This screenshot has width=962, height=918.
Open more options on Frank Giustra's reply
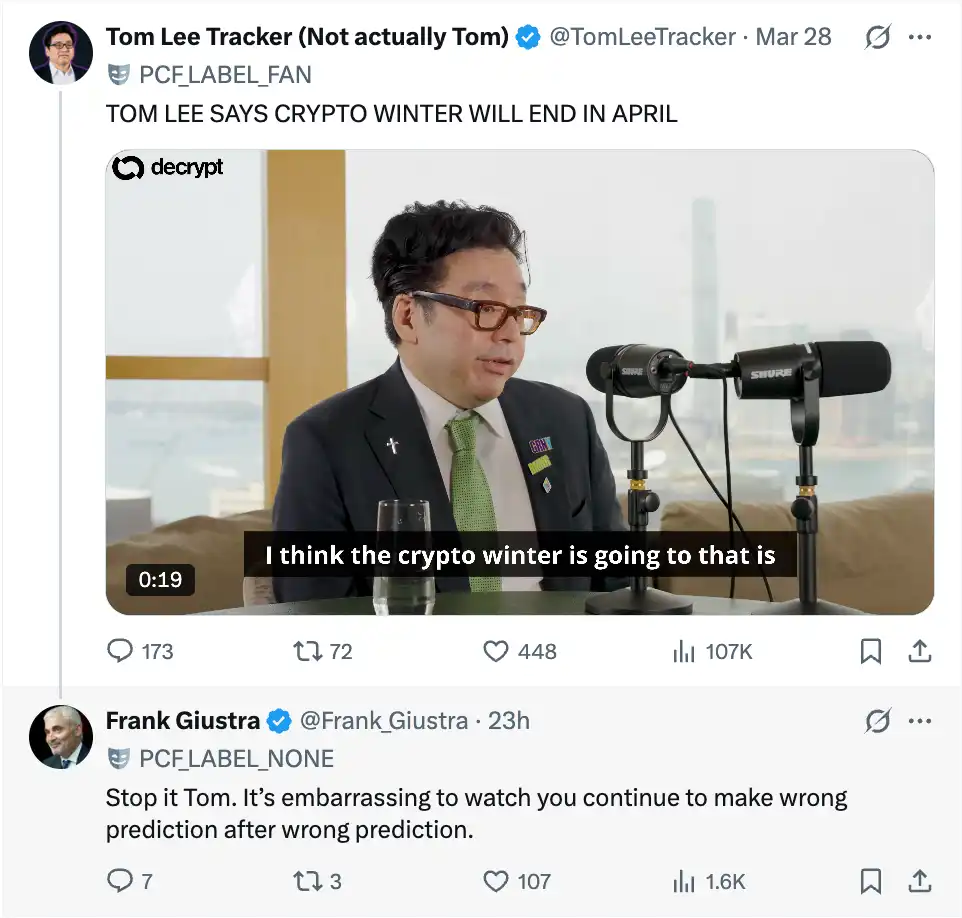click(x=919, y=720)
